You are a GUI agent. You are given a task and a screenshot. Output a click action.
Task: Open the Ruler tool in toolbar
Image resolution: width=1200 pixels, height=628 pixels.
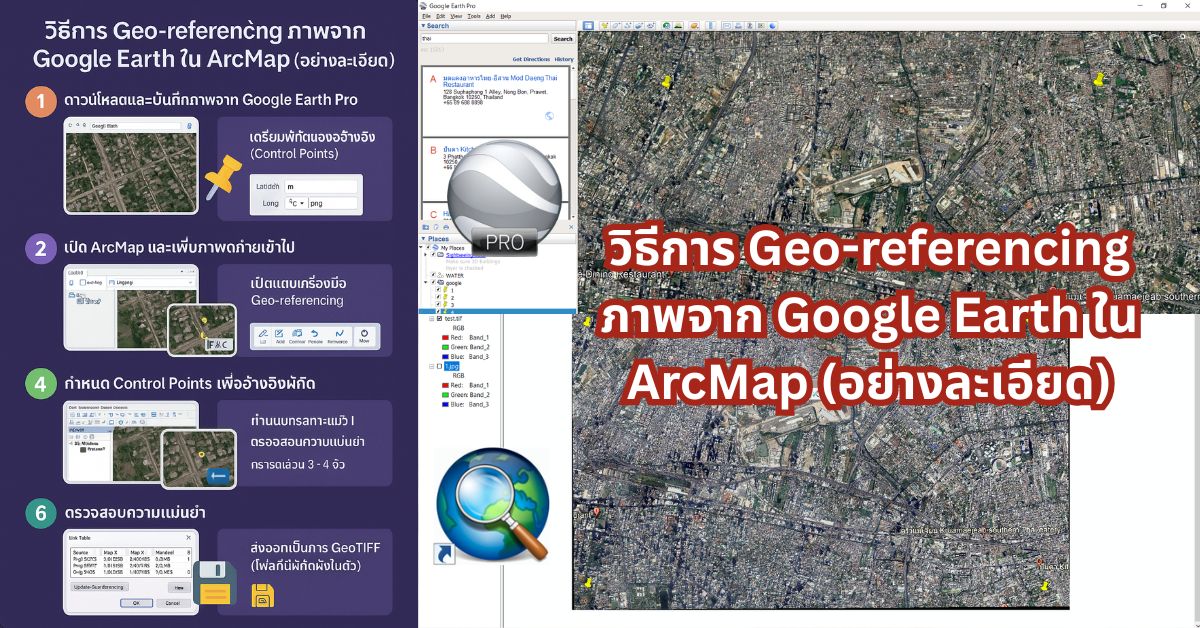(710, 25)
